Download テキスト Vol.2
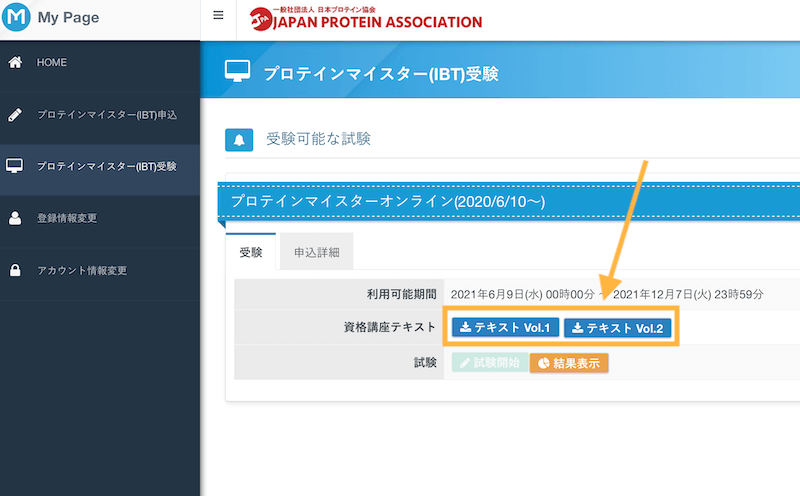The width and height of the screenshot is (800, 496). (617, 328)
